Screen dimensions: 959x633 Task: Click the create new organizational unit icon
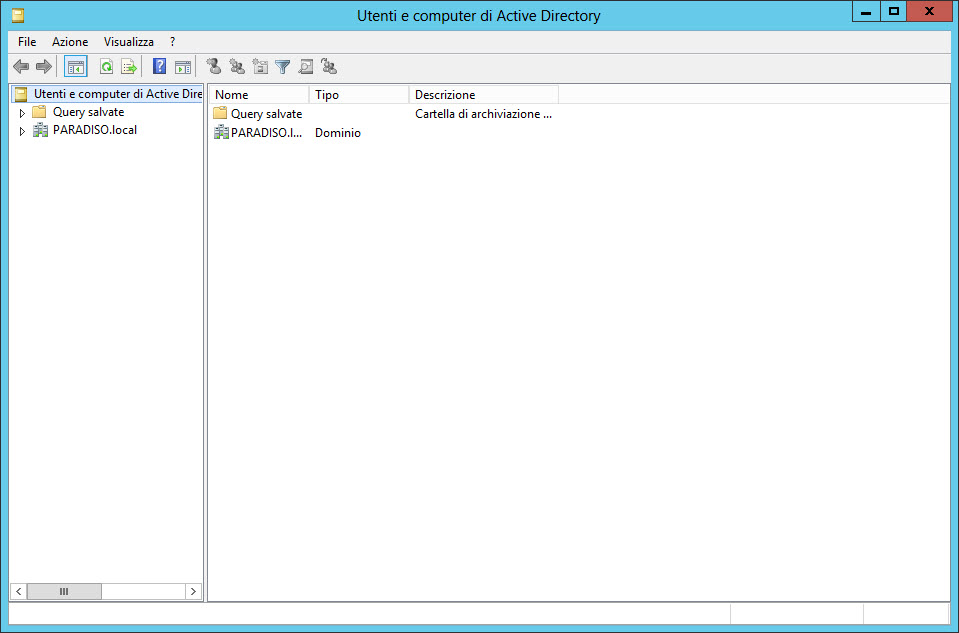(260, 66)
